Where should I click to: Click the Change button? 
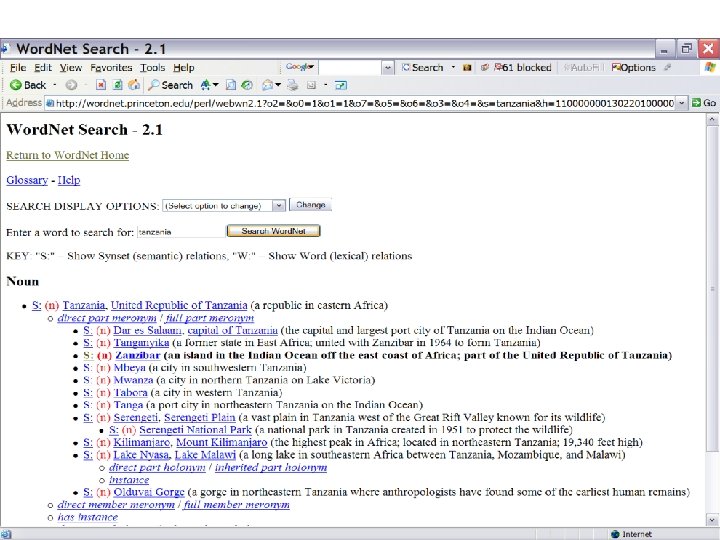(x=310, y=205)
